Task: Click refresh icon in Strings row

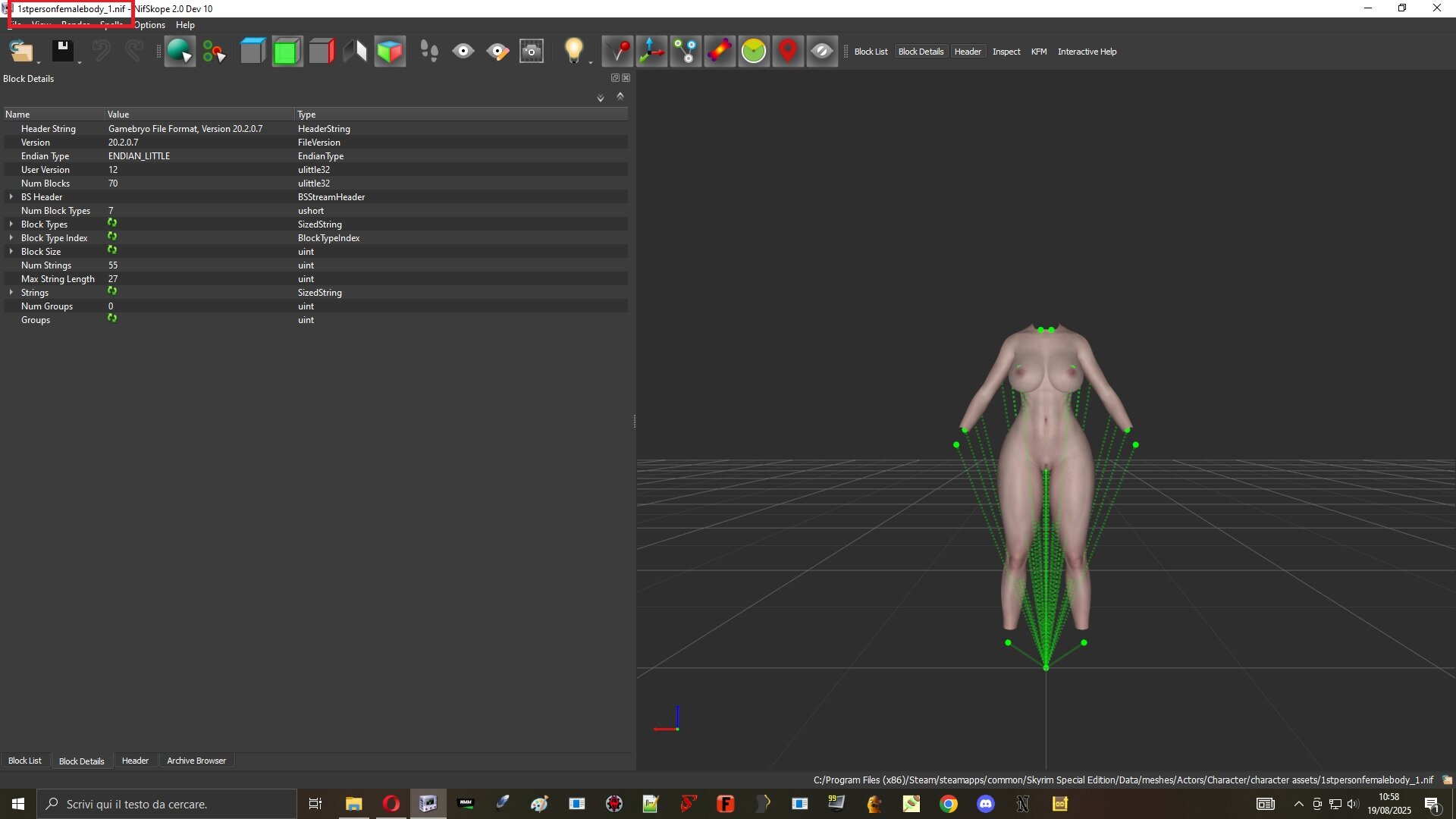Action: [x=112, y=291]
